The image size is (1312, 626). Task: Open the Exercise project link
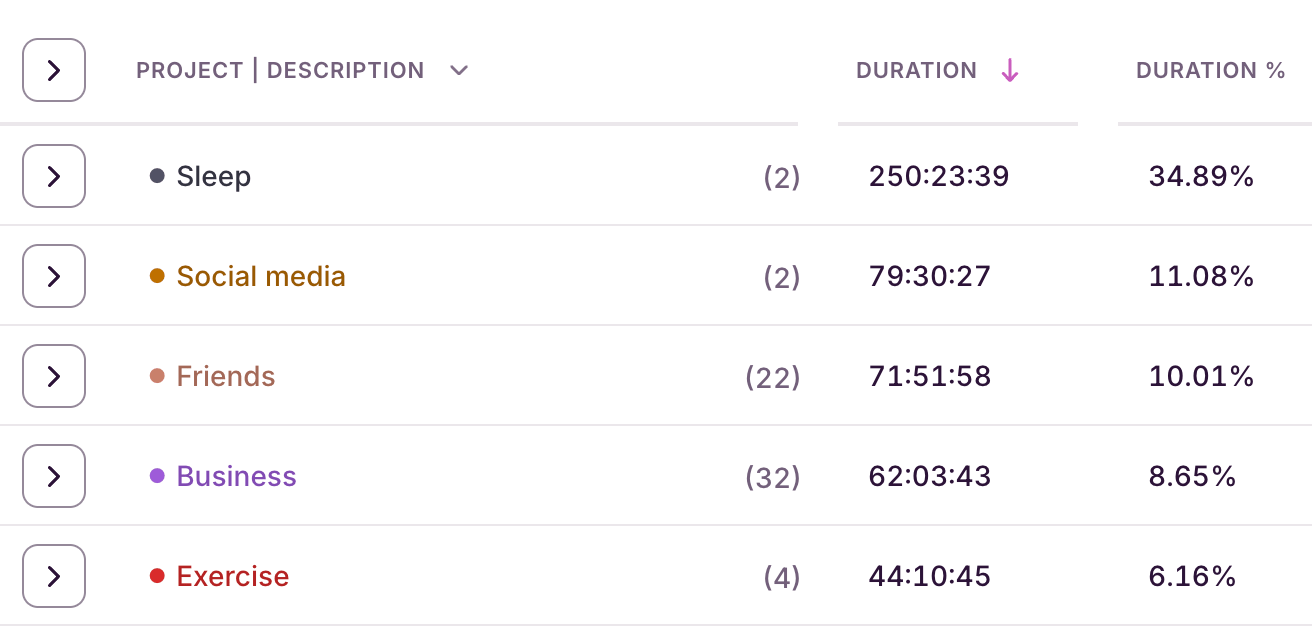click(233, 576)
